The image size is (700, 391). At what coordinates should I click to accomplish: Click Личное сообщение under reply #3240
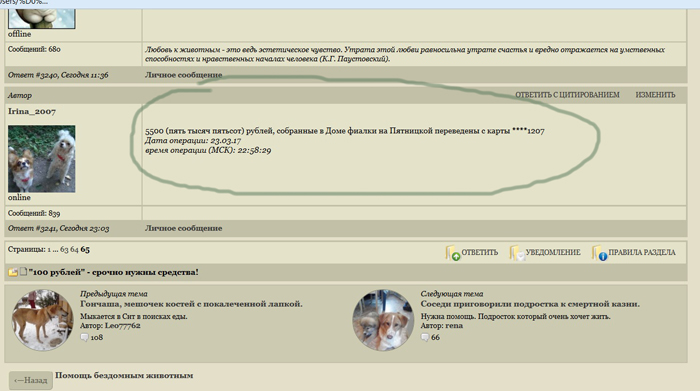click(183, 75)
